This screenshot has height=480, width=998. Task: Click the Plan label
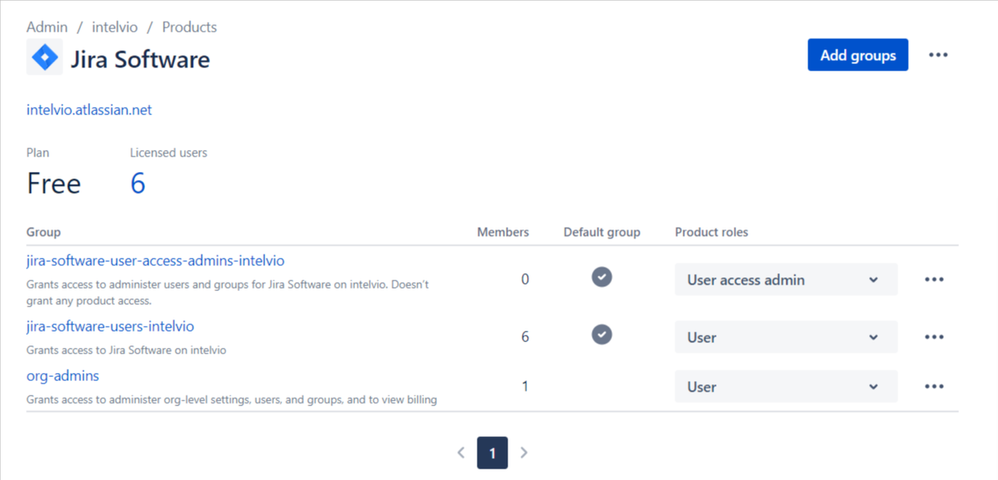coord(38,153)
